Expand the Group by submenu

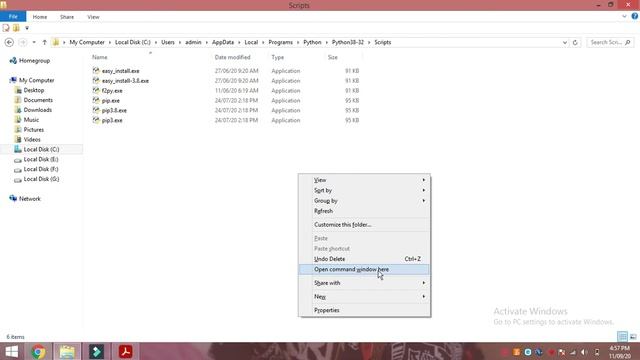364,201
